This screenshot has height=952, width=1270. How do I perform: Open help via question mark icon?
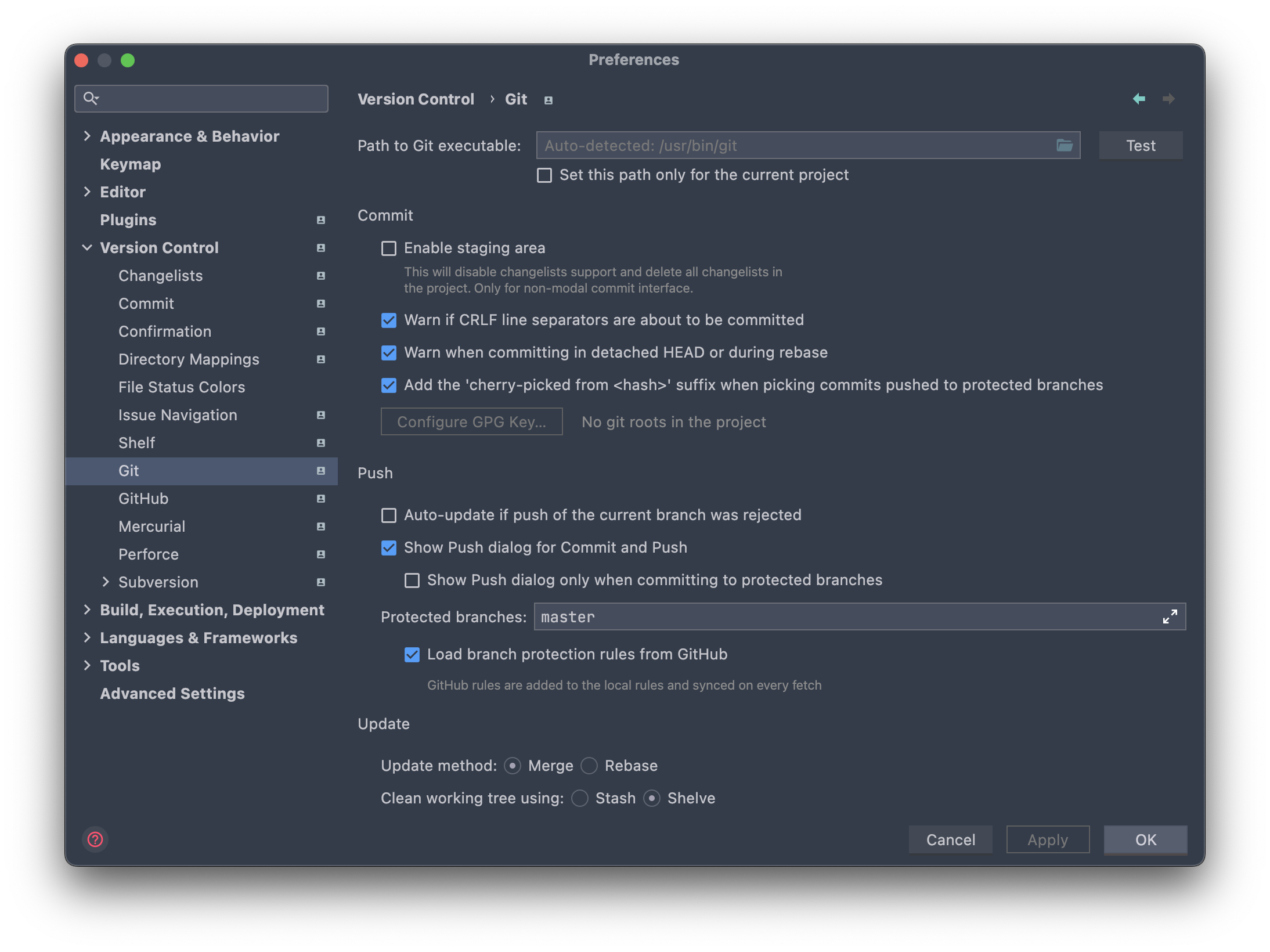click(95, 839)
